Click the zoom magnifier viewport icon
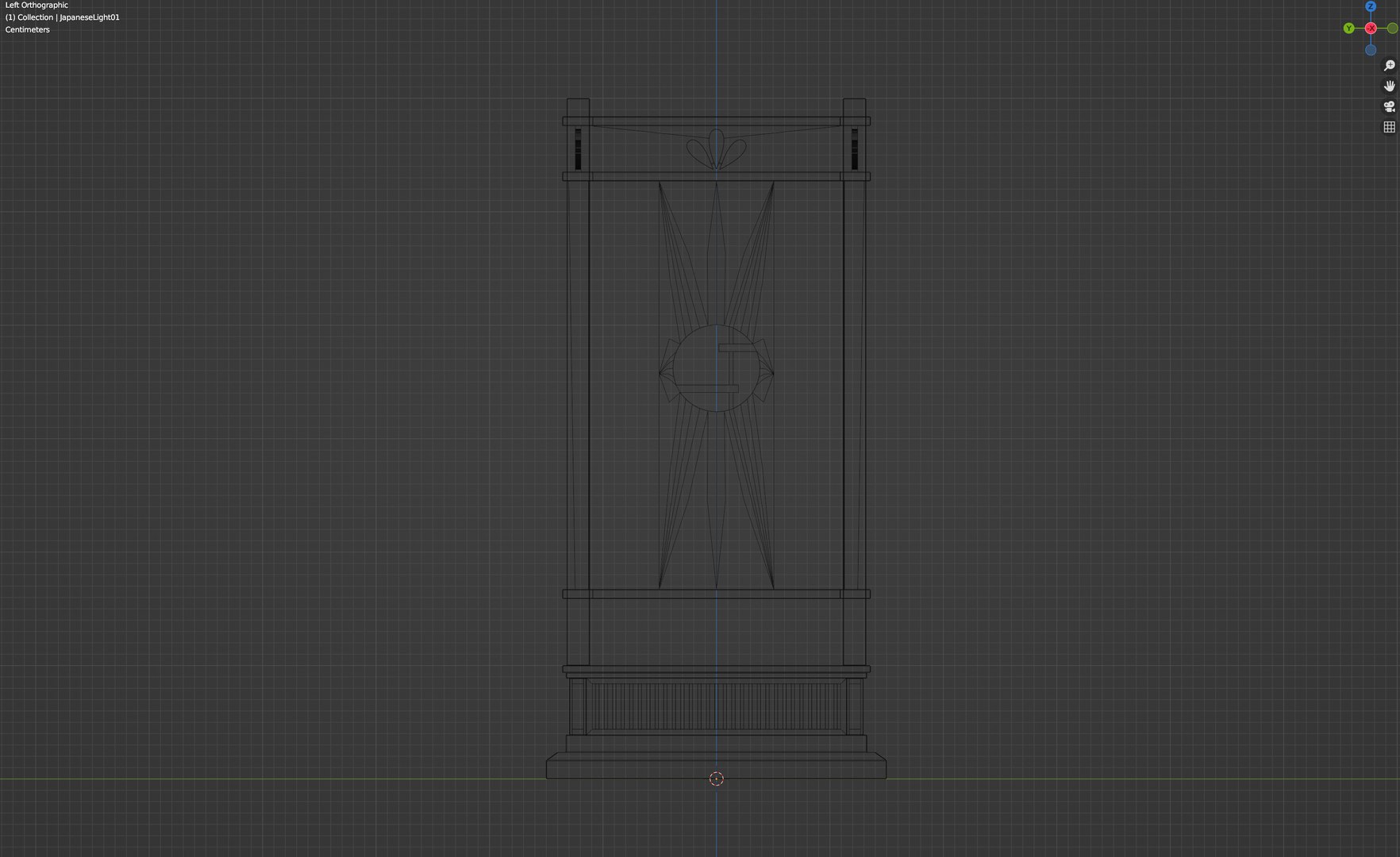This screenshot has height=857, width=1400. click(x=1389, y=66)
